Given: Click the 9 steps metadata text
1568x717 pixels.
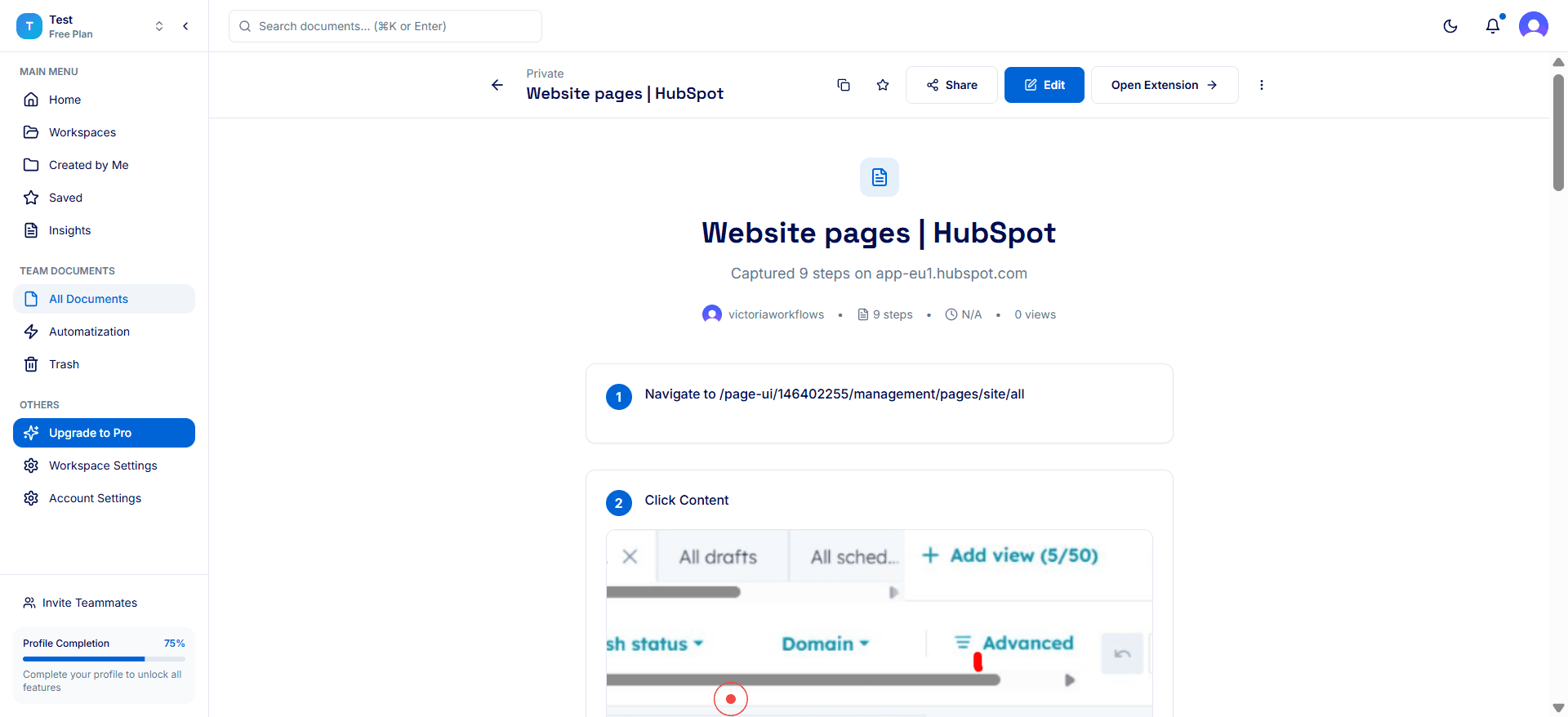Looking at the screenshot, I should click(x=893, y=314).
